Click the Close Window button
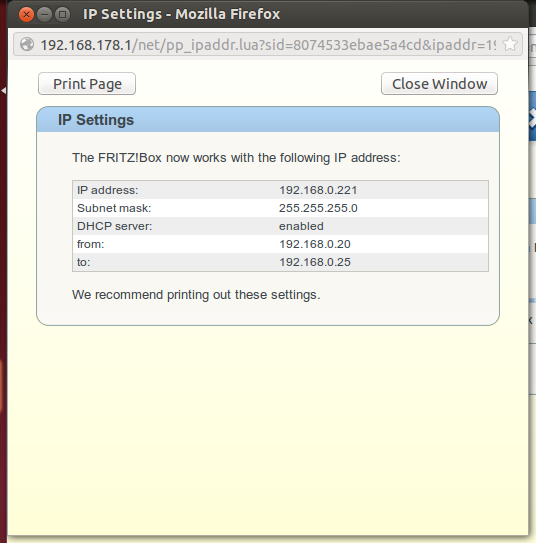Image resolution: width=536 pixels, height=543 pixels. [439, 84]
